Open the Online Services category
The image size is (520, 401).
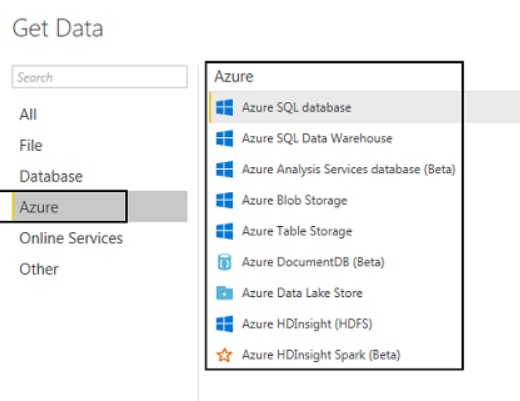[71, 238]
